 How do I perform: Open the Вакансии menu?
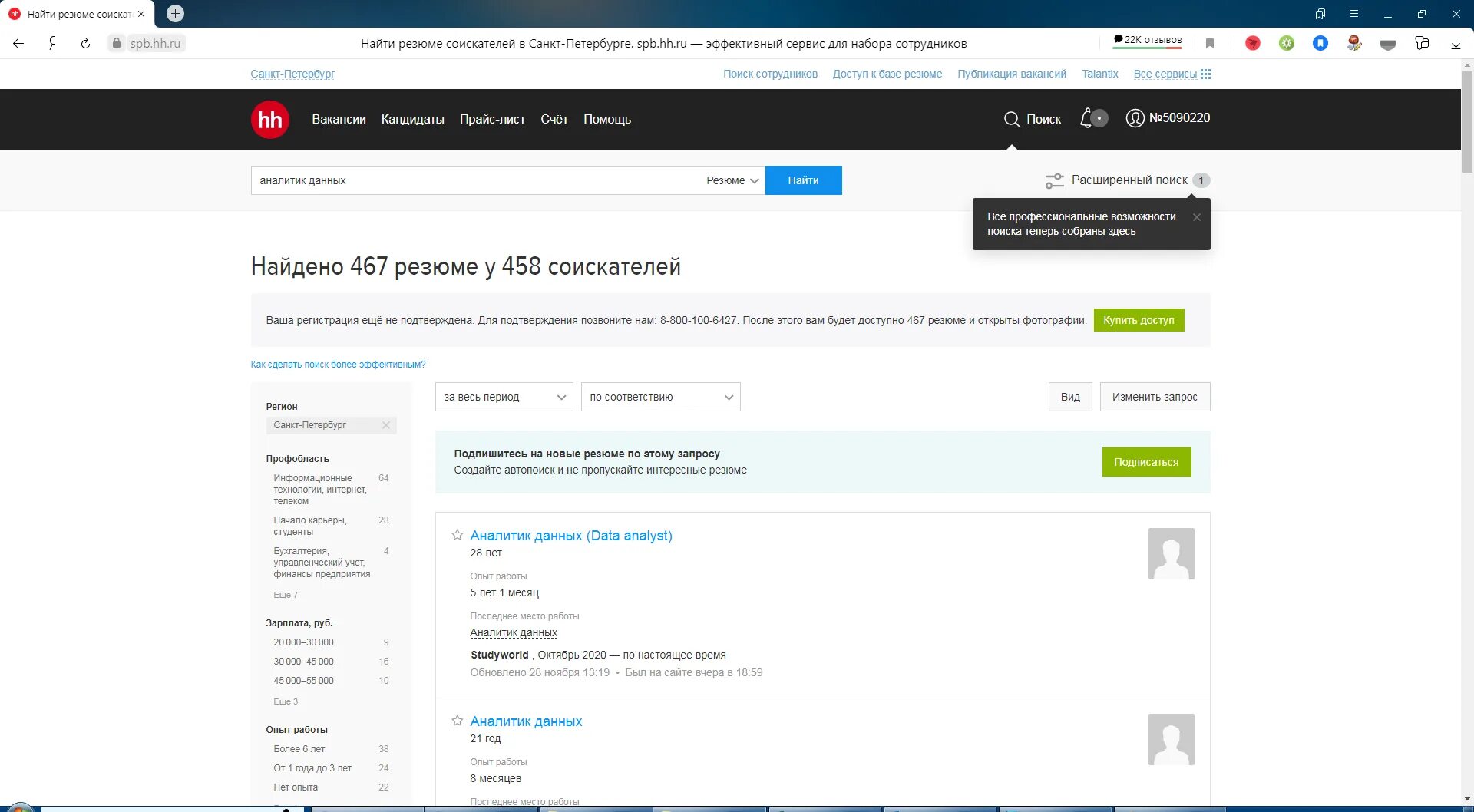(339, 120)
